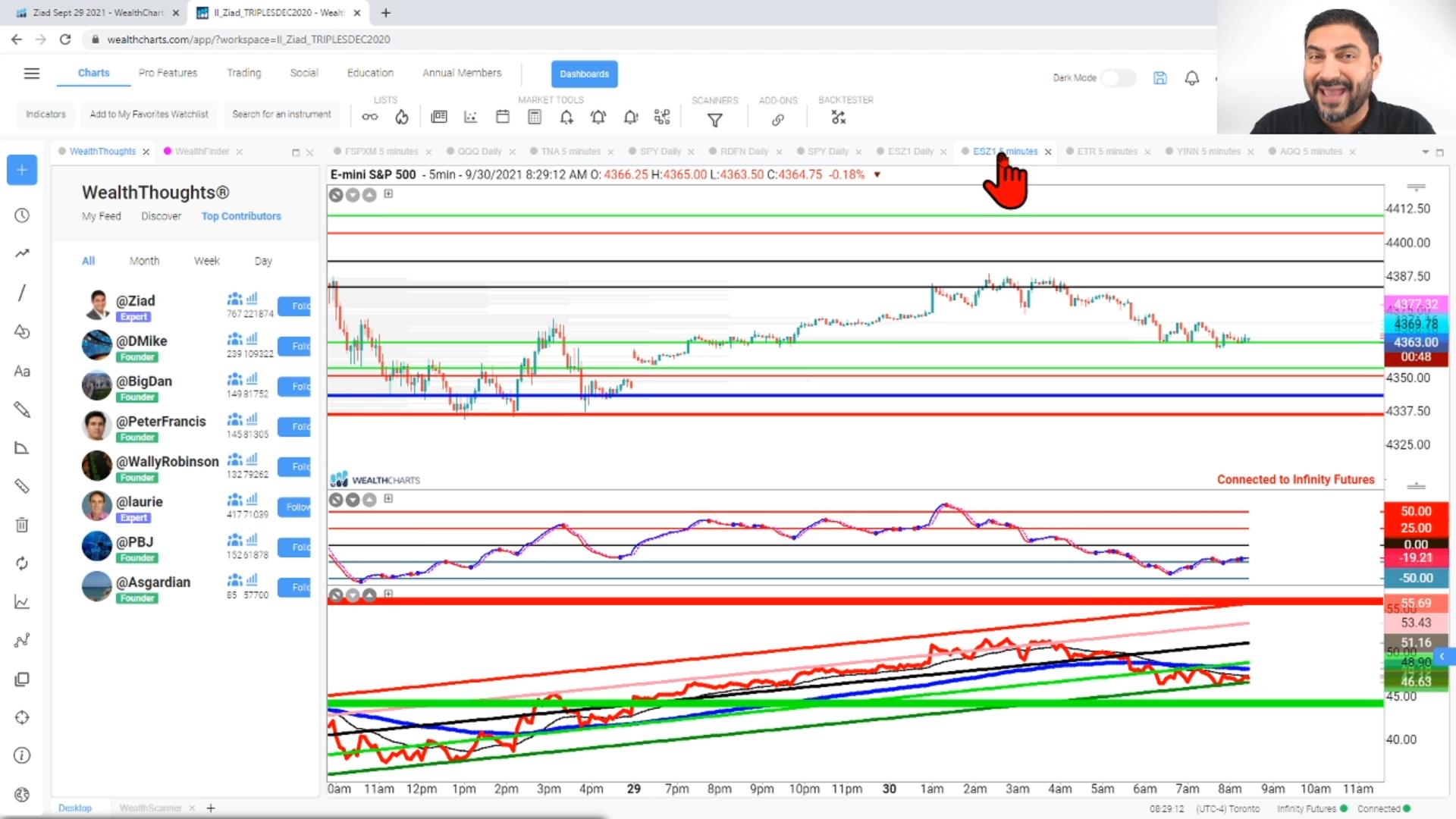Open the calendar market tool
The height and width of the screenshot is (819, 1456).
pos(503,117)
